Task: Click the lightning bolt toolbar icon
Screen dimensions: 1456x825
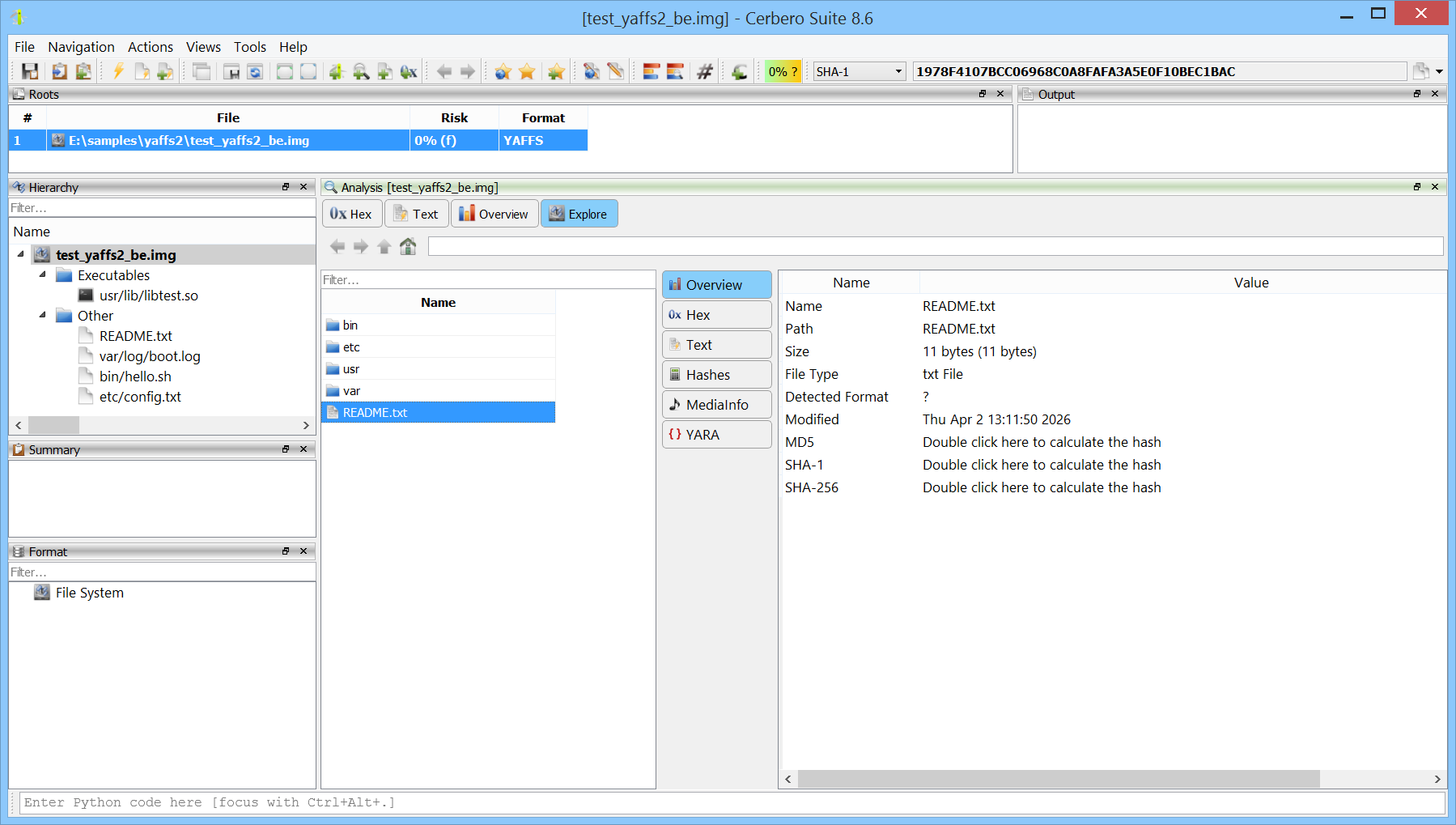Action: tap(118, 71)
